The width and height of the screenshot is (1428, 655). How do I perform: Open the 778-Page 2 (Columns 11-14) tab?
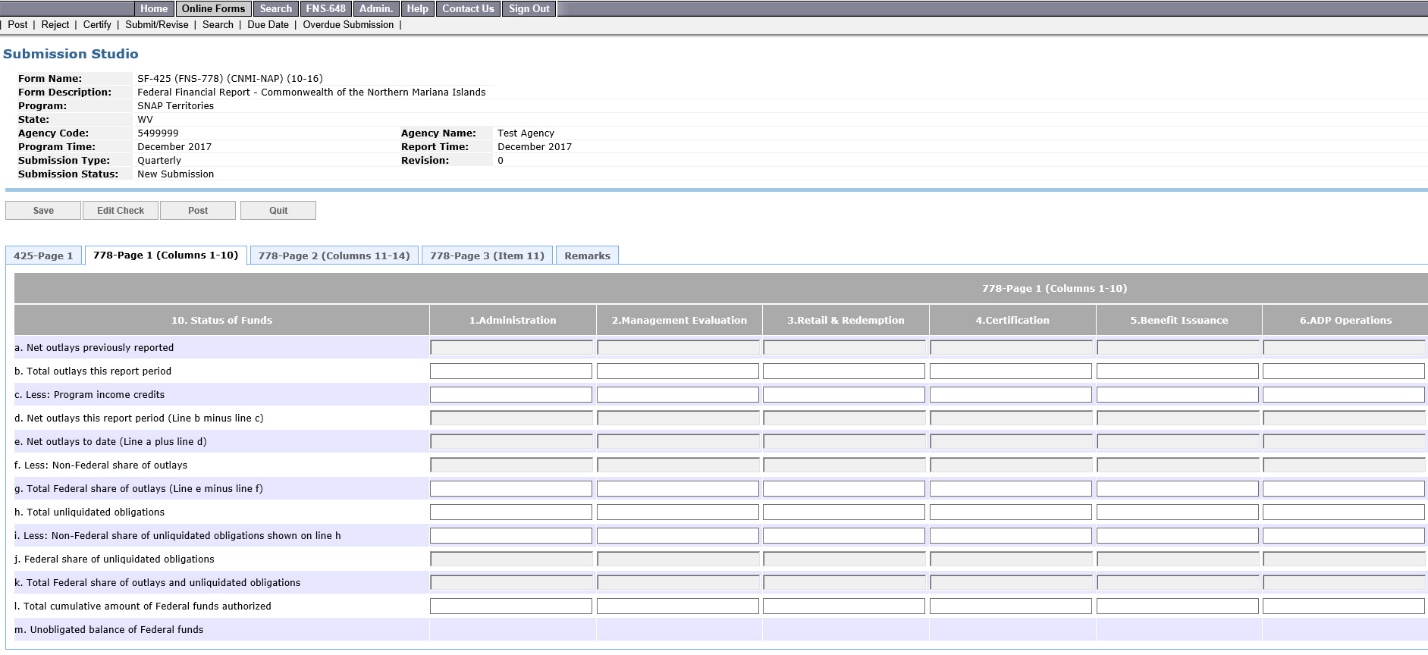pyautogui.click(x=334, y=256)
